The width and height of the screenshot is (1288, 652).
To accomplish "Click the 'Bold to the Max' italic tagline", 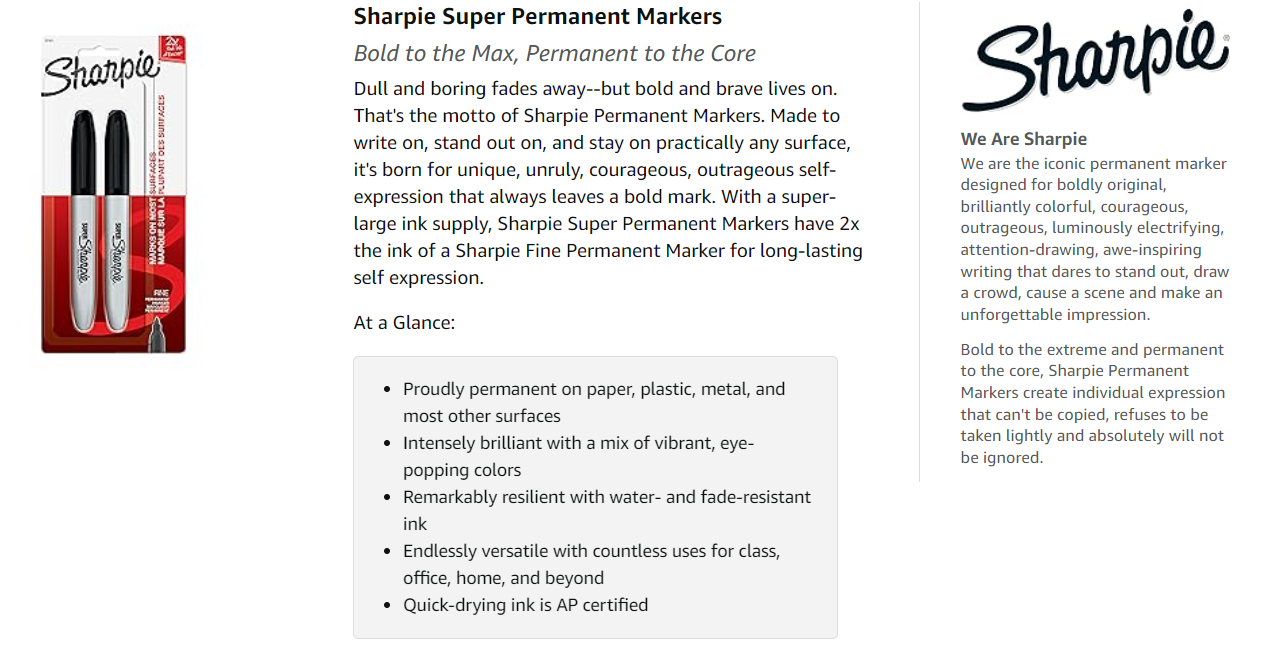I will 555,53.
